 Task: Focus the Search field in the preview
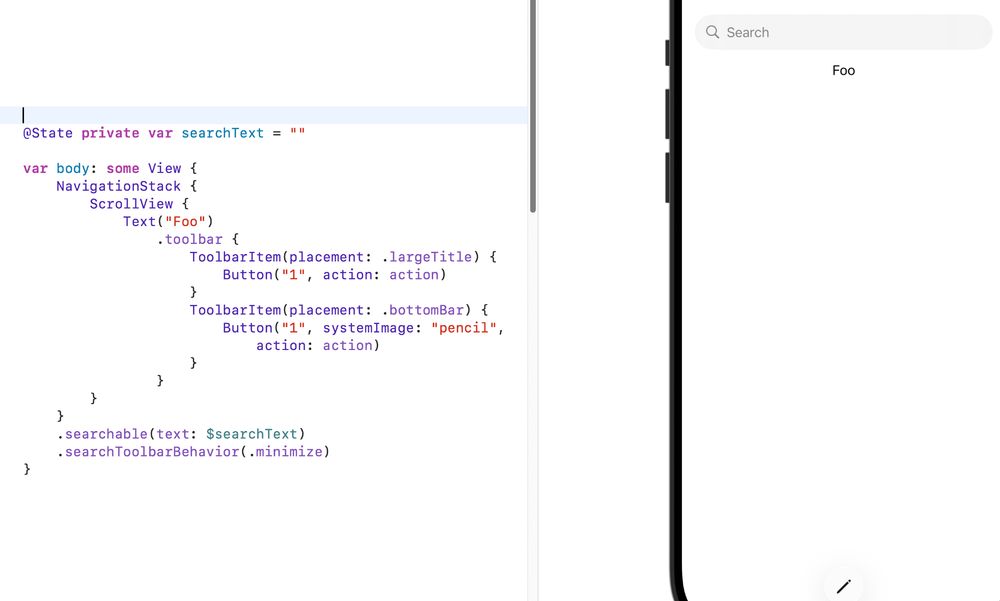[x=843, y=32]
